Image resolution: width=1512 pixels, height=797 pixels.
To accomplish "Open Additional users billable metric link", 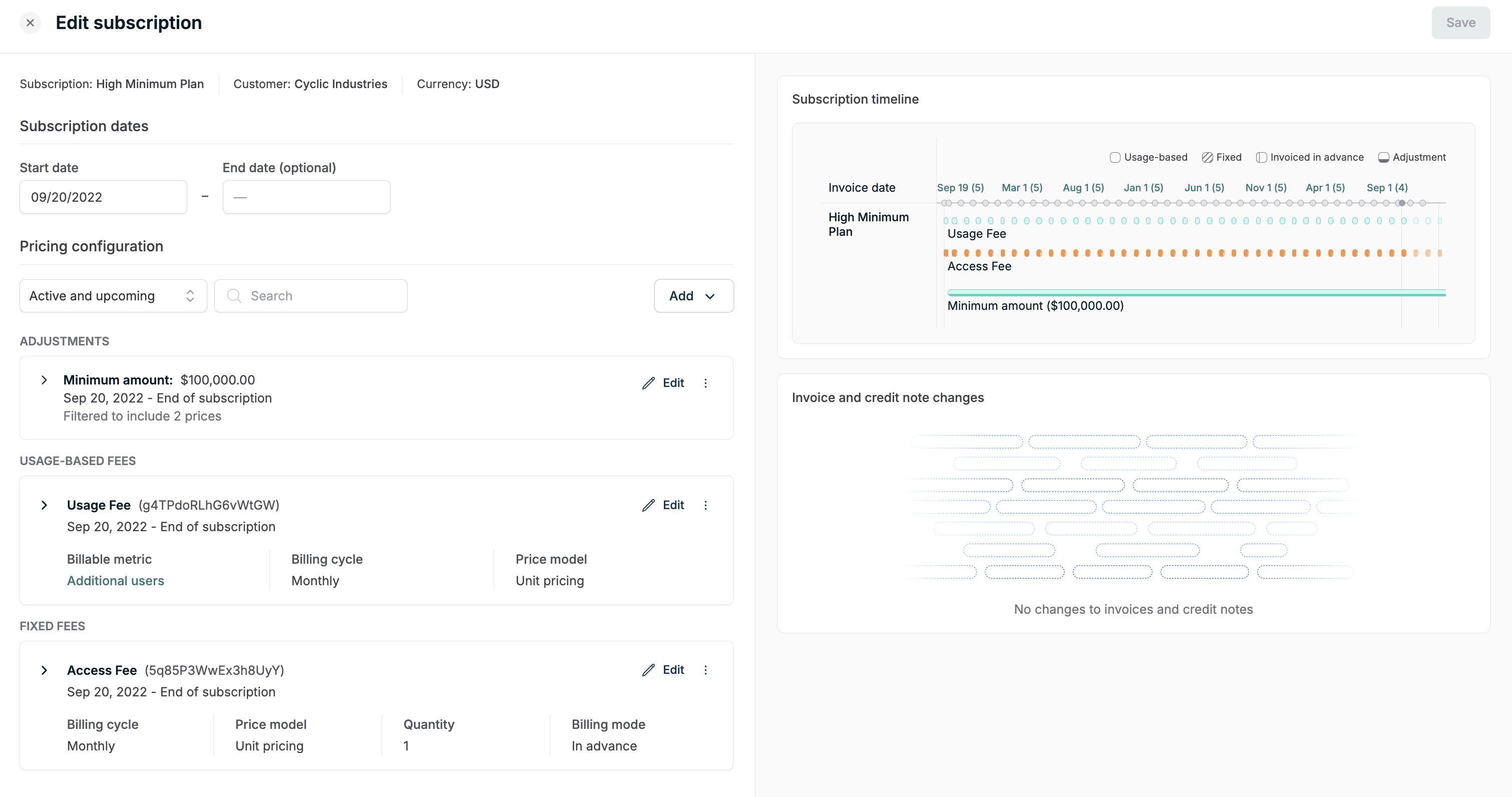I will (115, 580).
